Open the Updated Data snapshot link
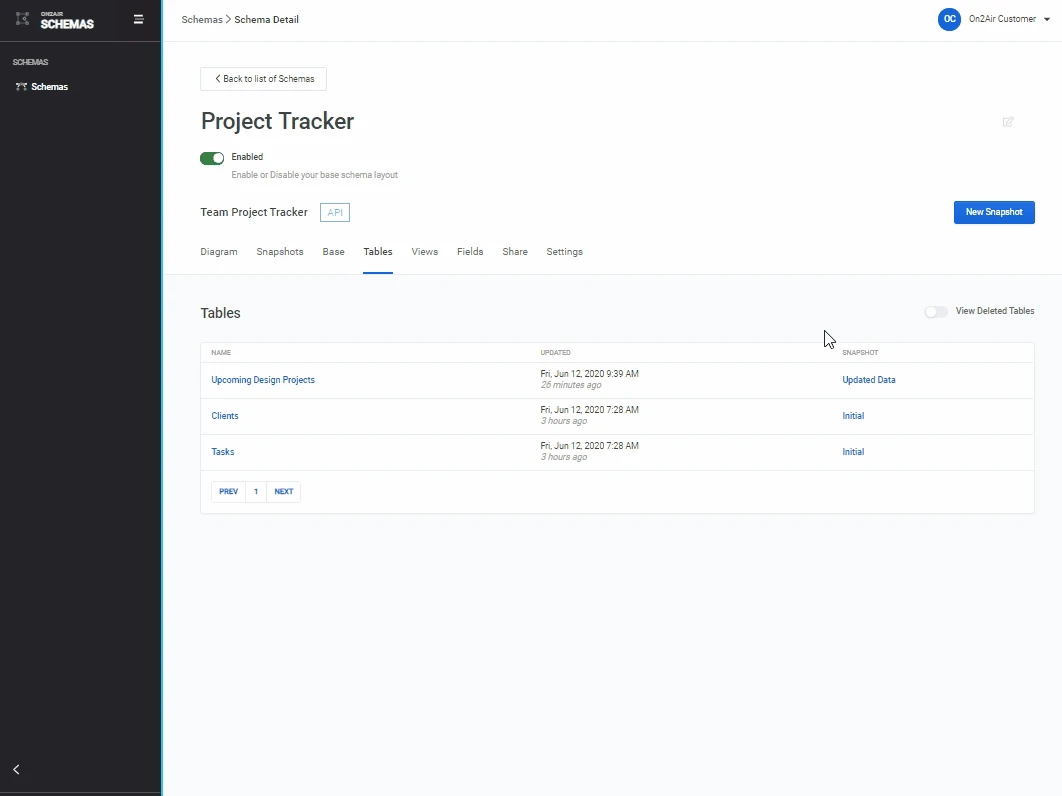Image resolution: width=1062 pixels, height=796 pixels. tap(869, 380)
